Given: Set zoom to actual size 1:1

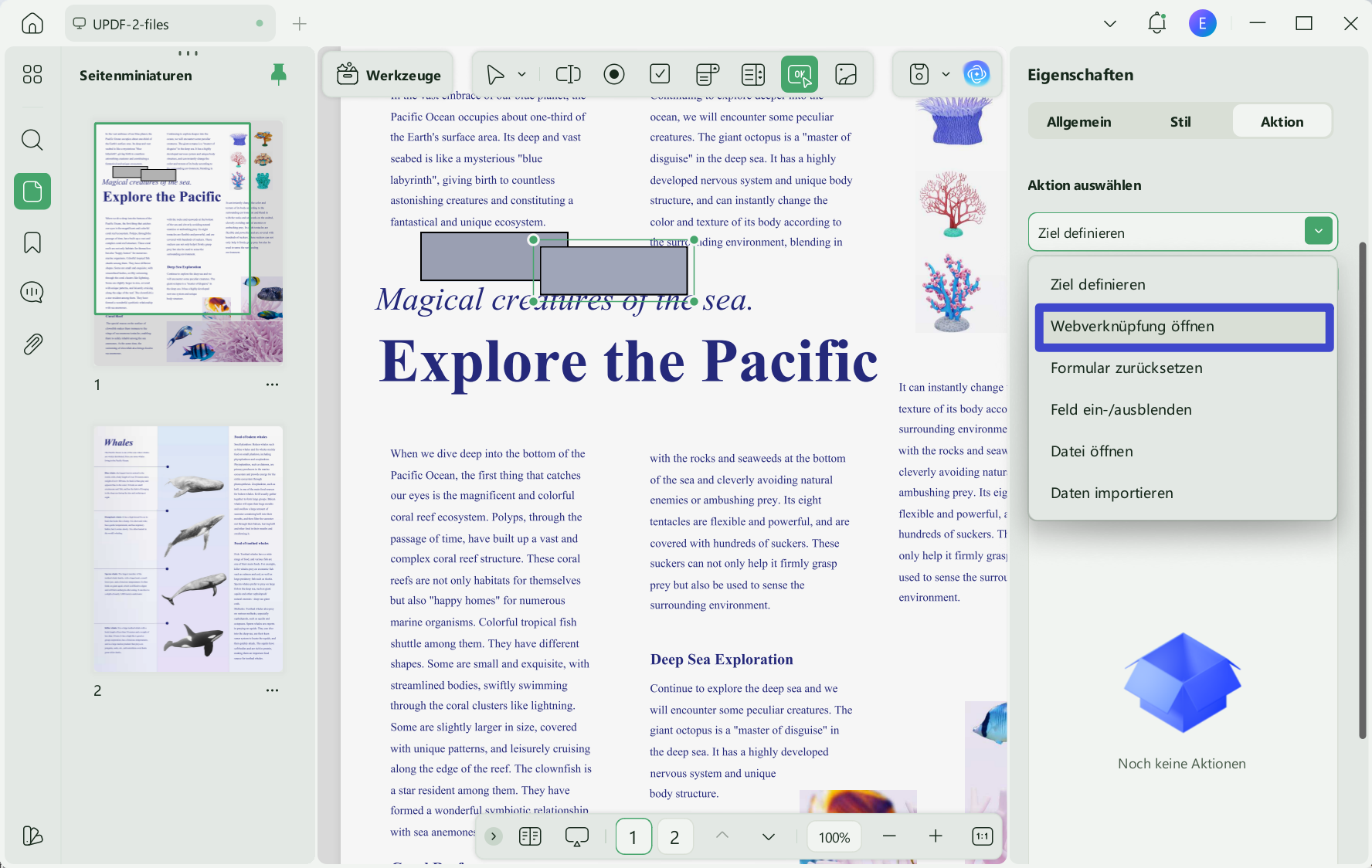Looking at the screenshot, I should point(983,836).
